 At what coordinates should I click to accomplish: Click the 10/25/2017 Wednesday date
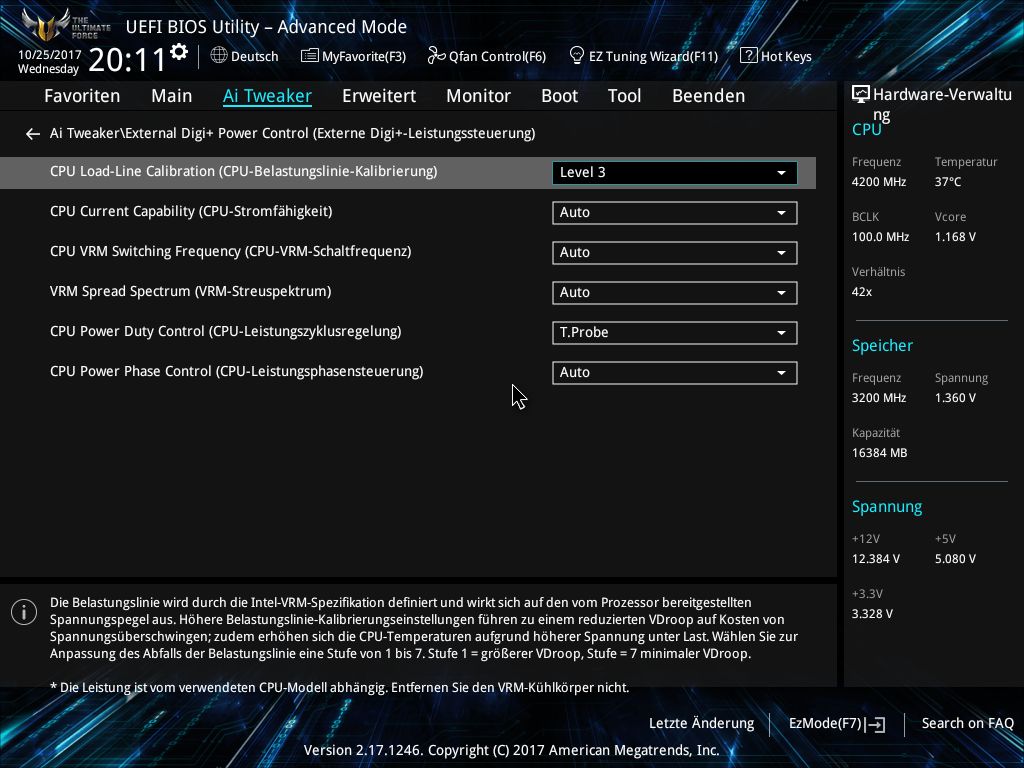(50, 61)
